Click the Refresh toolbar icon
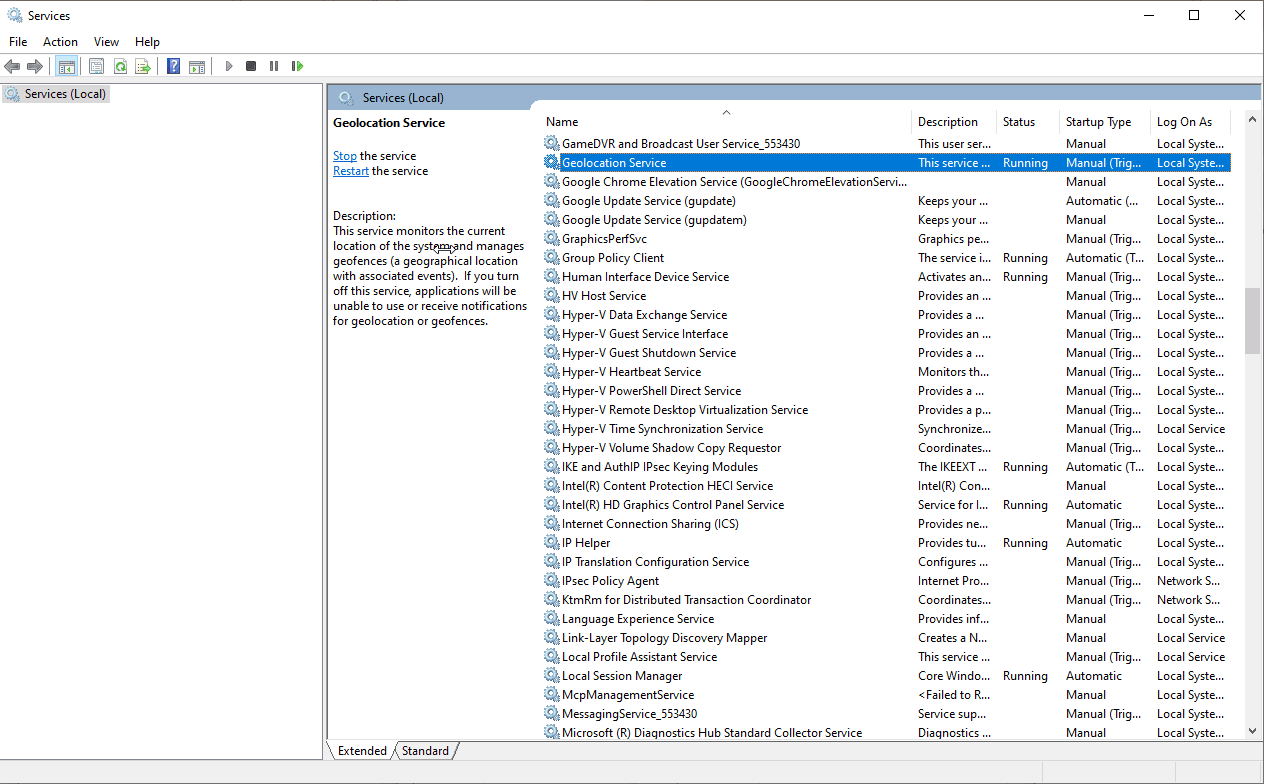This screenshot has width=1264, height=784. point(120,67)
